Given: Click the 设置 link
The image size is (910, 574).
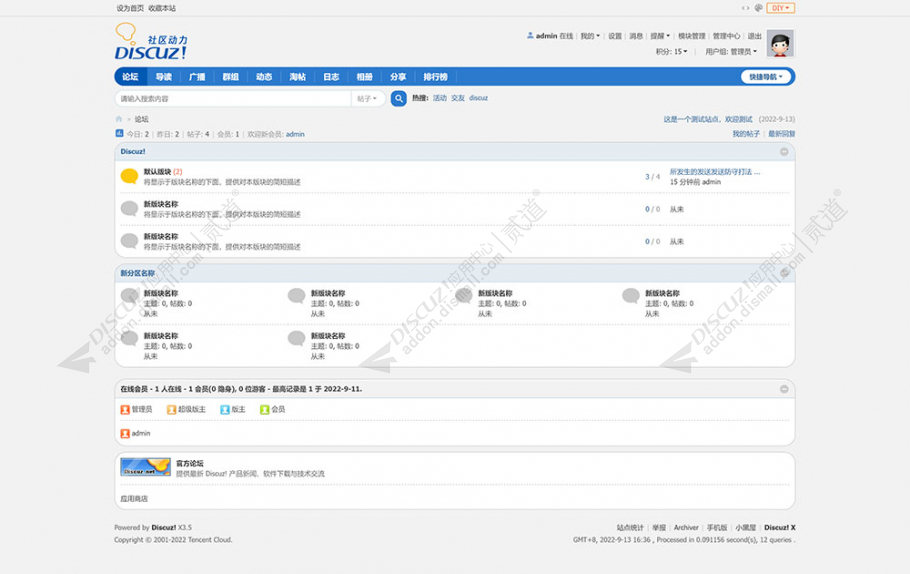Looking at the screenshot, I should [x=615, y=36].
